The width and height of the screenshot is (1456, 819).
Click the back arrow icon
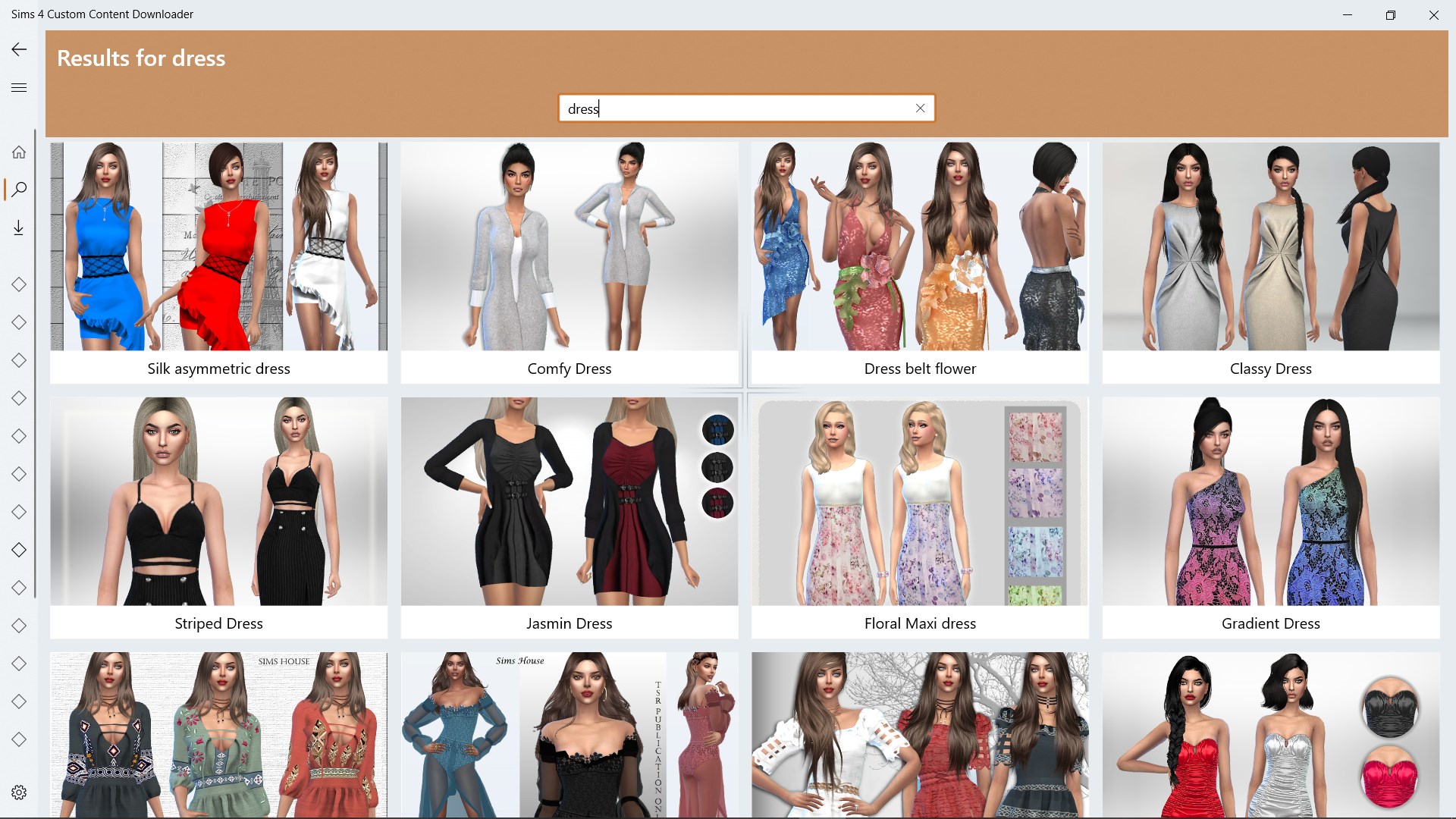coord(19,50)
